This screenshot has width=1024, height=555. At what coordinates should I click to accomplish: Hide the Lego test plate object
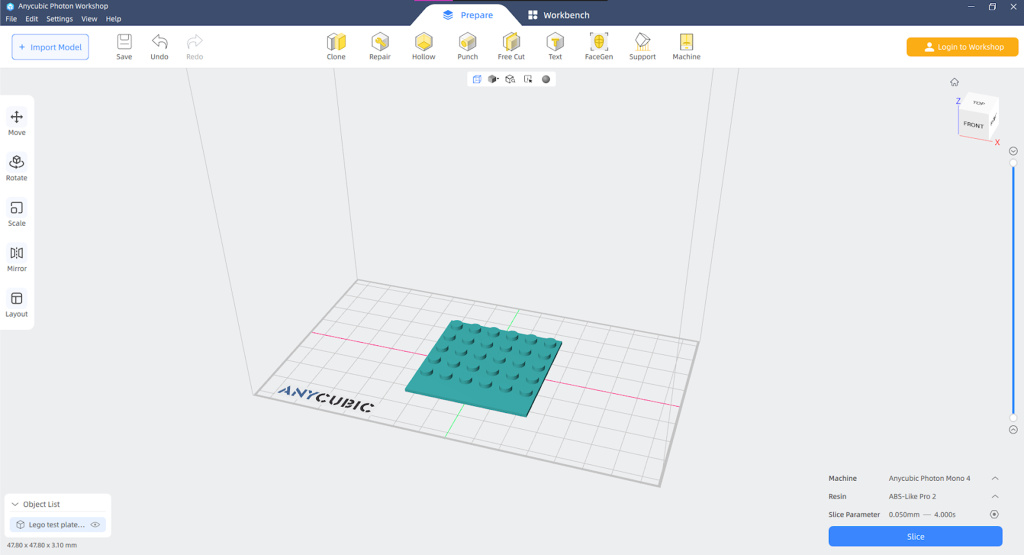96,525
